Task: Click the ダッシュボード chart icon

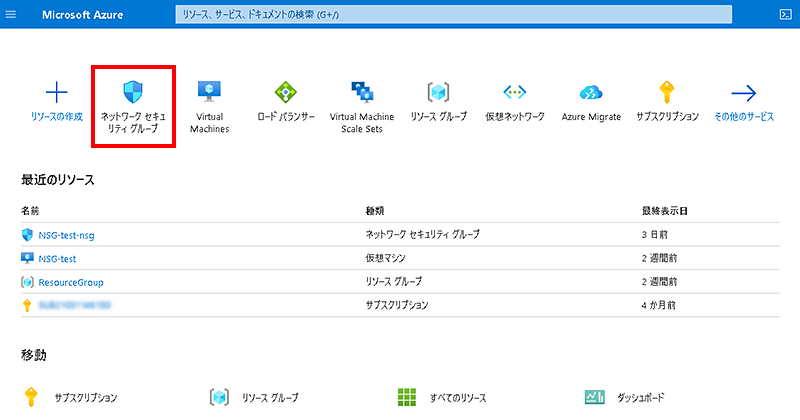Action: point(594,397)
